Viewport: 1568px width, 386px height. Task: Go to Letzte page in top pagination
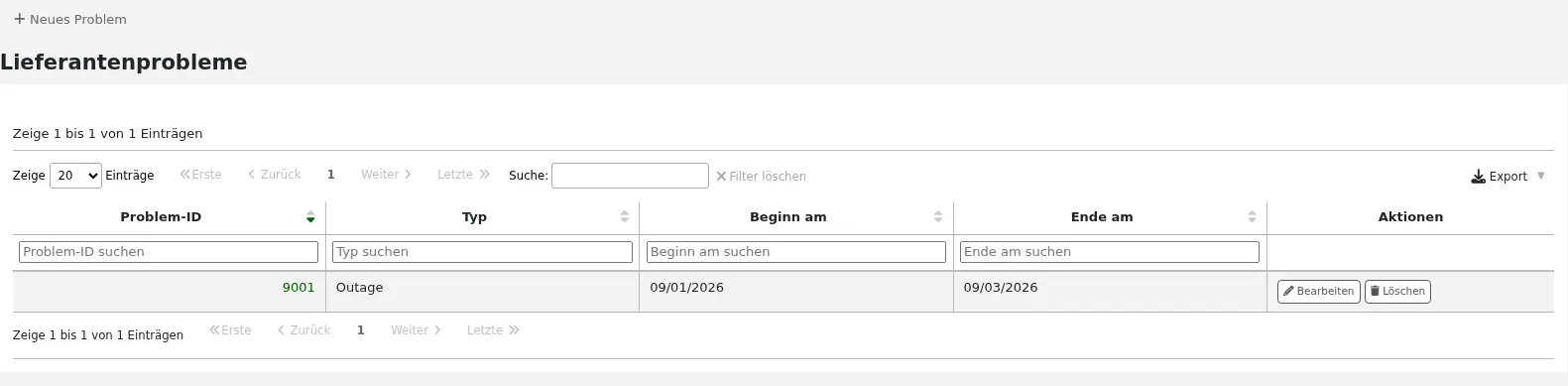[463, 175]
